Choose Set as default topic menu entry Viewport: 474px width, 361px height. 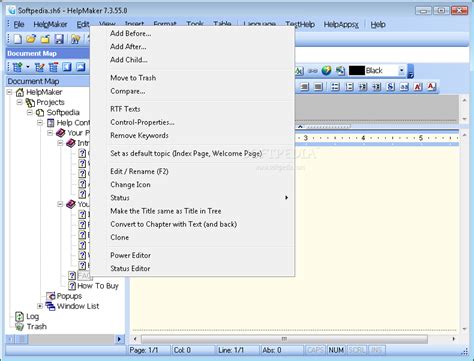click(186, 154)
